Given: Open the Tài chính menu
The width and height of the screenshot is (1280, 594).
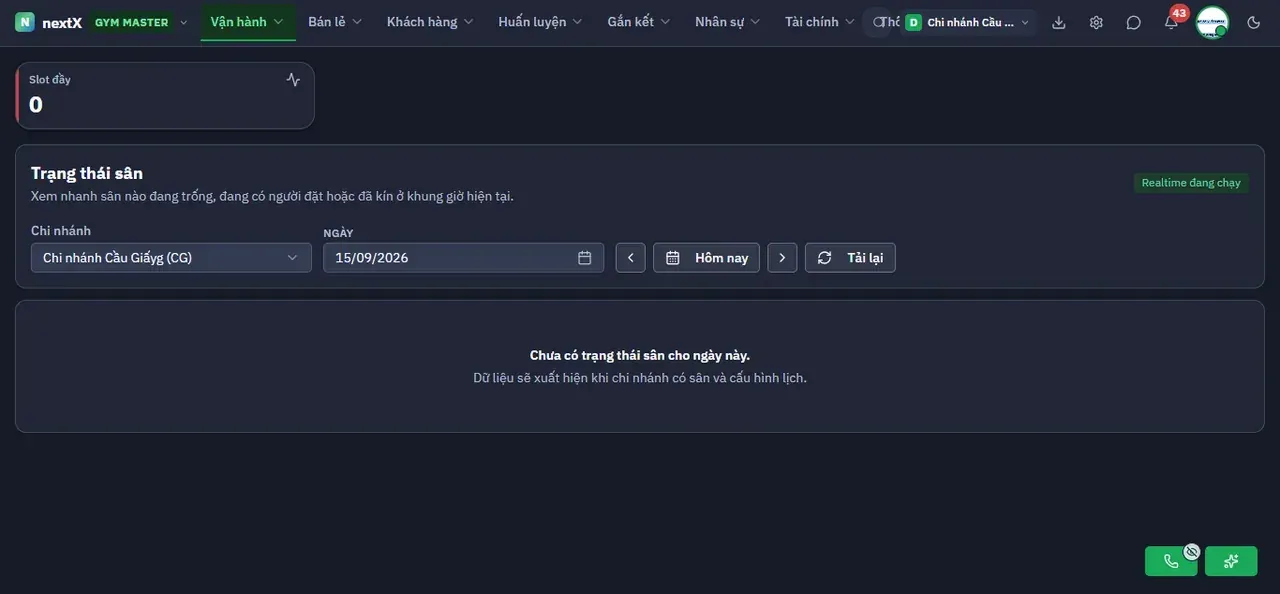Looking at the screenshot, I should click(820, 22).
